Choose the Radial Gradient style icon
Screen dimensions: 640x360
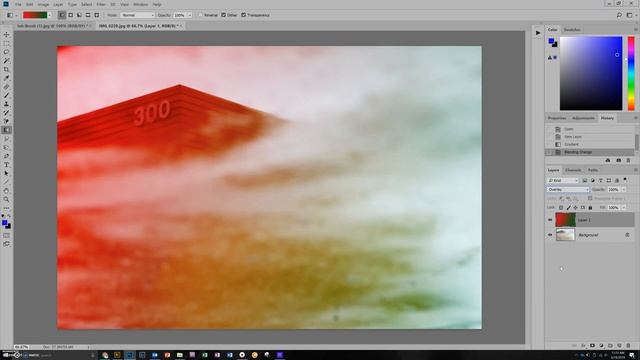[x=71, y=15]
